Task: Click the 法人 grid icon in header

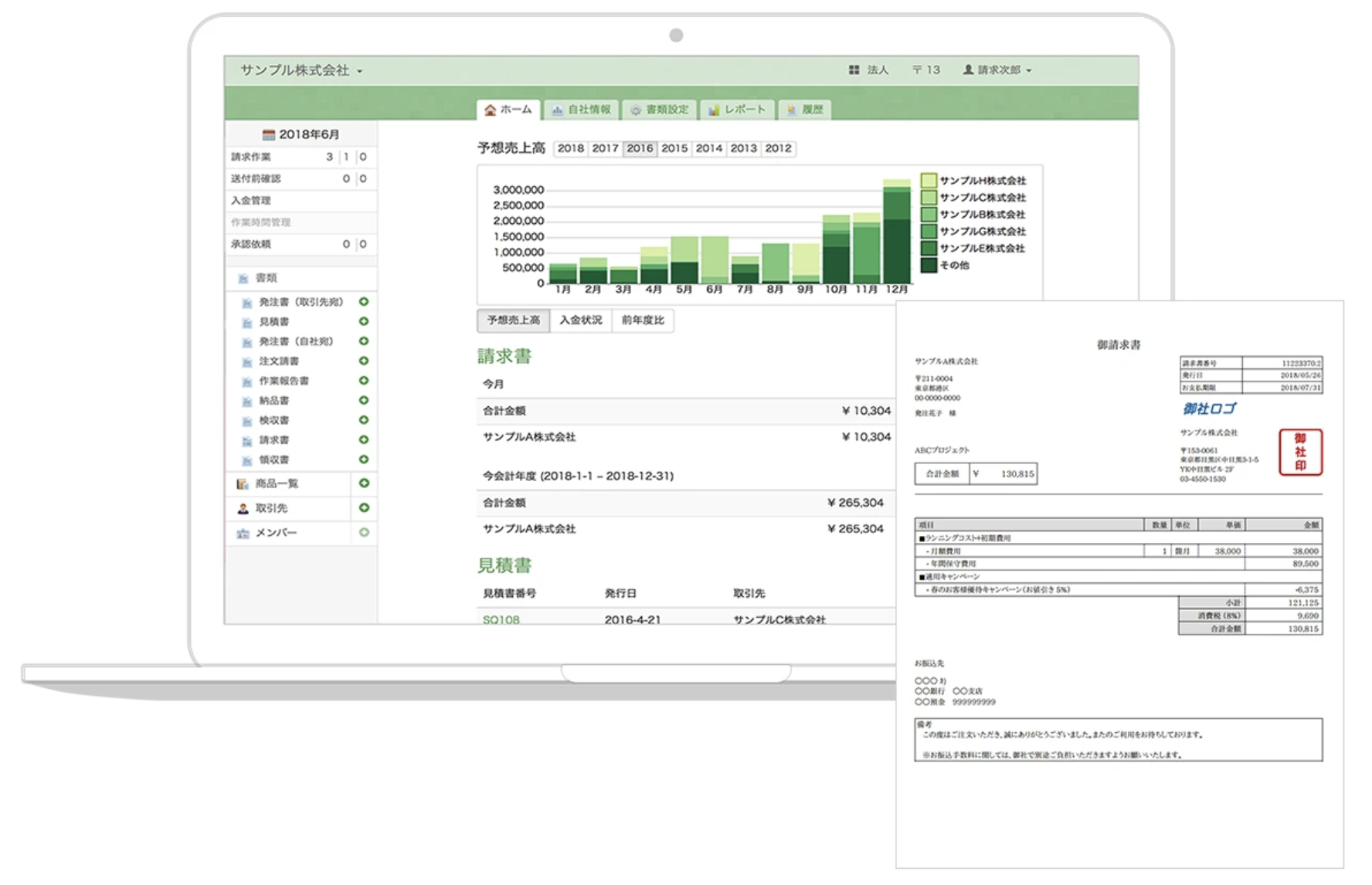Action: [x=854, y=70]
